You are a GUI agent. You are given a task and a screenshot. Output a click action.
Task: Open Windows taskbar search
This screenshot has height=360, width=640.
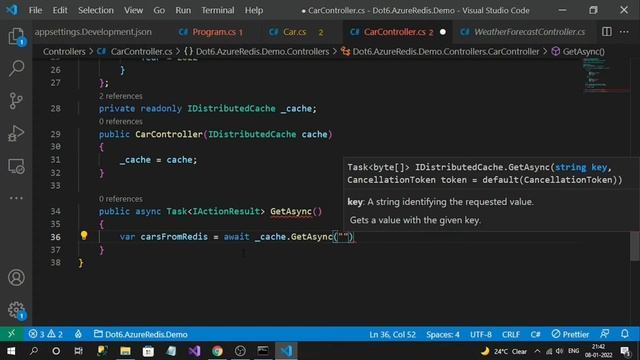(x=34, y=351)
